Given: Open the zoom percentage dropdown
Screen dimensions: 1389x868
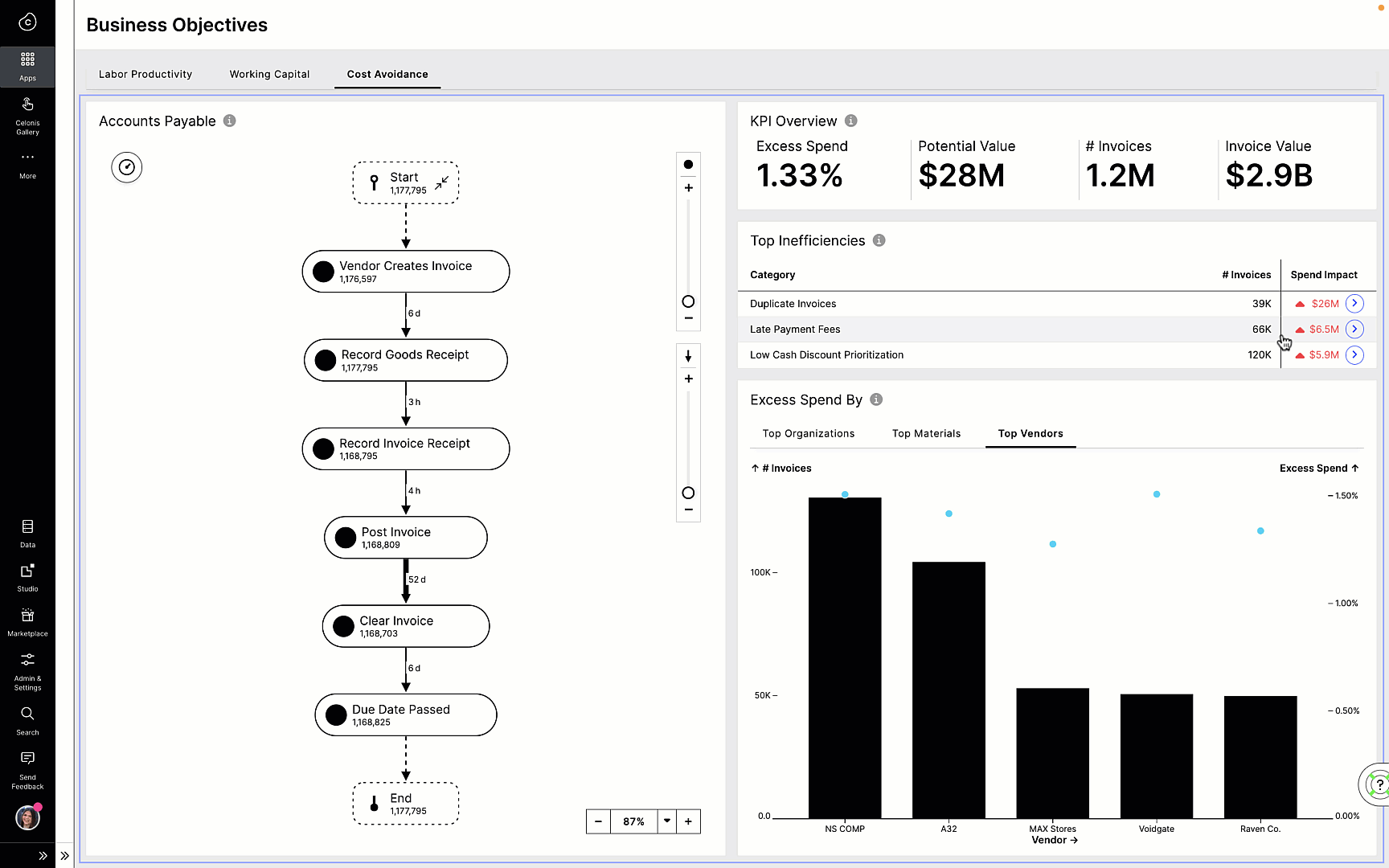Looking at the screenshot, I should (667, 821).
